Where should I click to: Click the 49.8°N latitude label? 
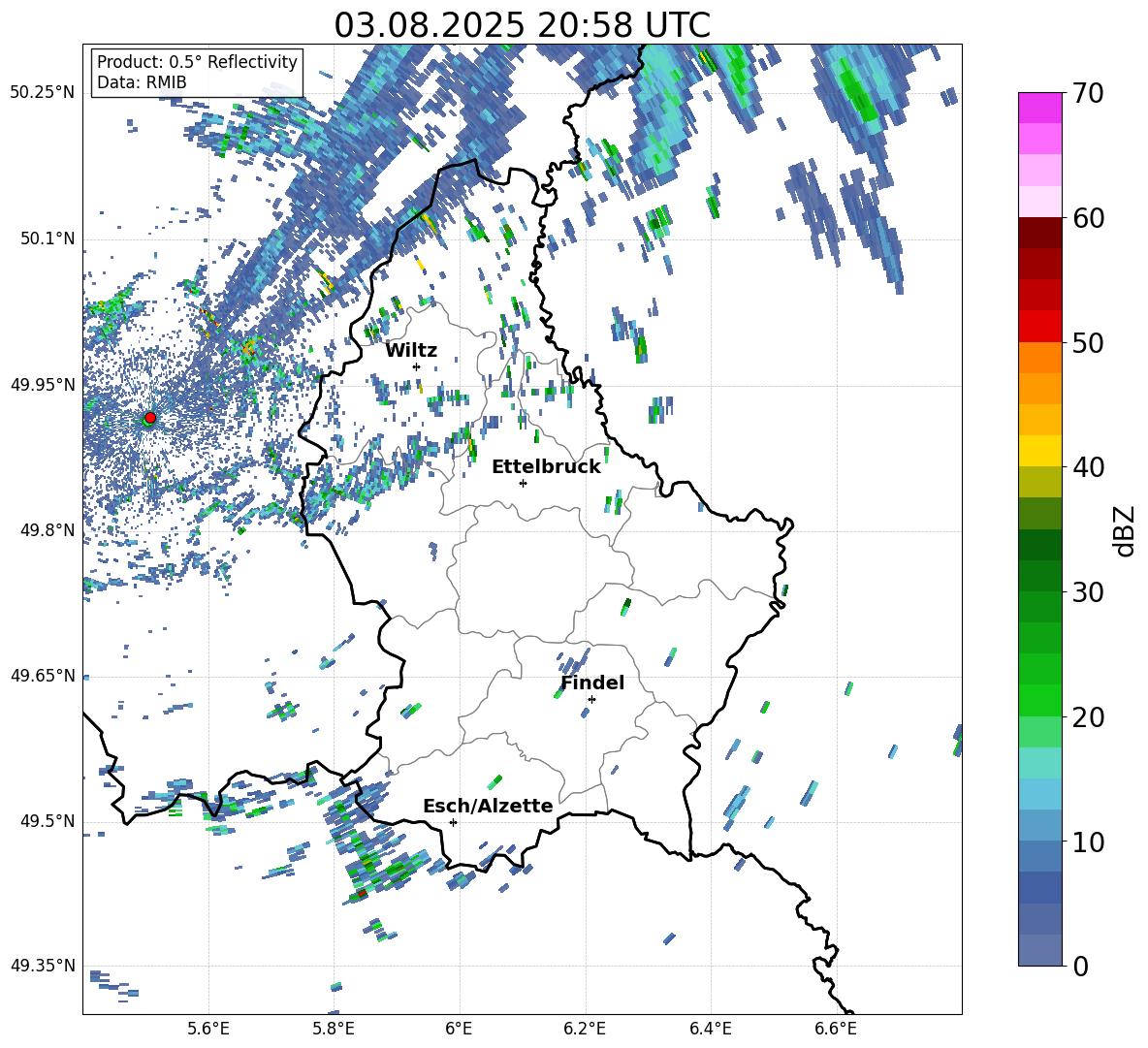(x=48, y=530)
